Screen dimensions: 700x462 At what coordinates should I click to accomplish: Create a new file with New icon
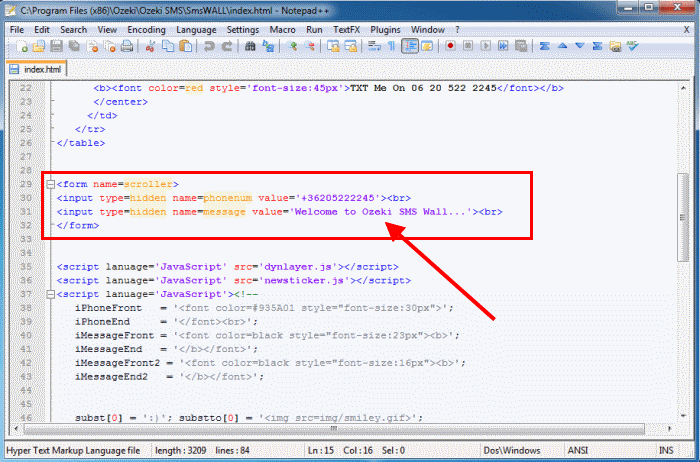pos(21,46)
